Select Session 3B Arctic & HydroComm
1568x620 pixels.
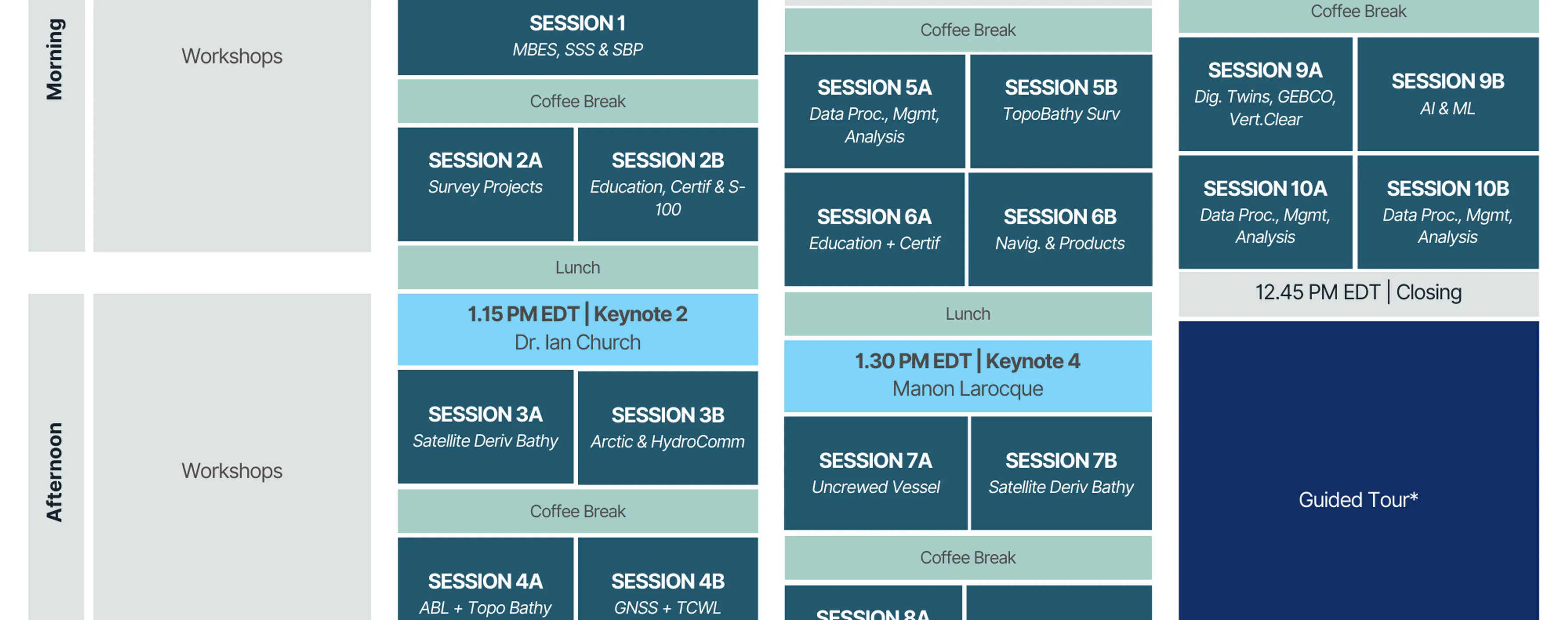(x=668, y=428)
